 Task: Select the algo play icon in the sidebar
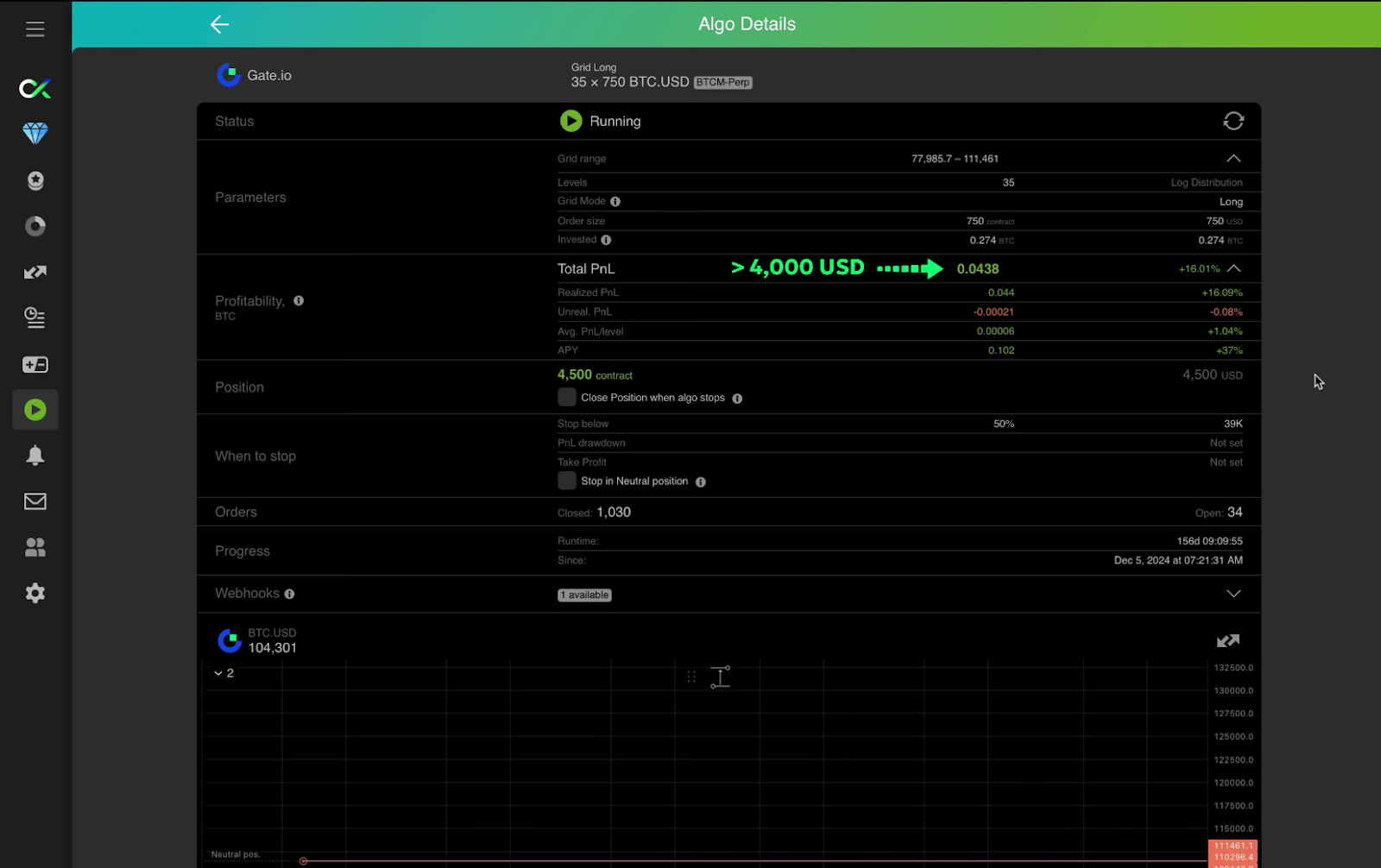pos(35,410)
